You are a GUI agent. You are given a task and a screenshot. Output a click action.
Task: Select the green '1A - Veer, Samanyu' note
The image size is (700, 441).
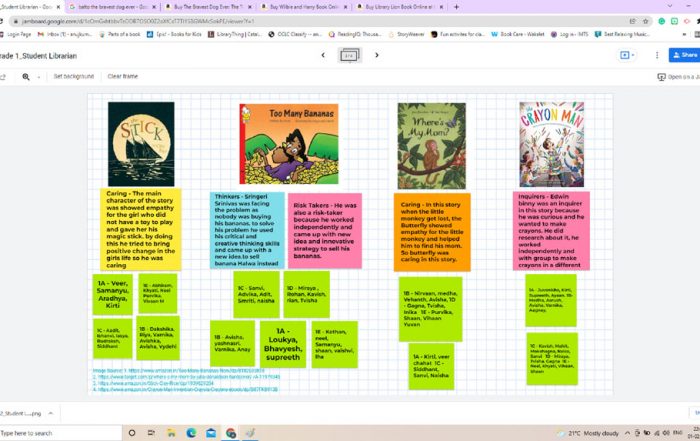click(112, 295)
